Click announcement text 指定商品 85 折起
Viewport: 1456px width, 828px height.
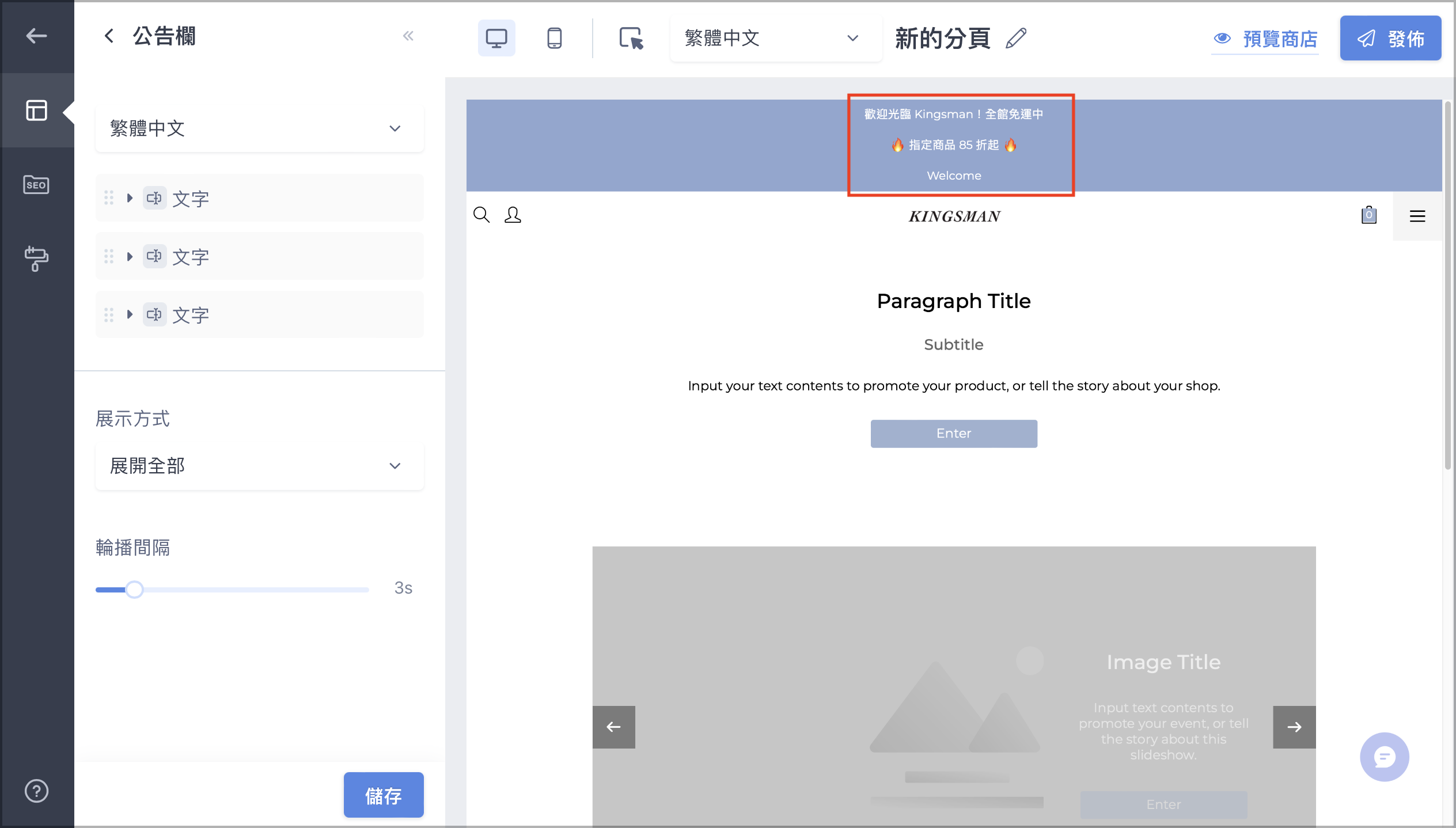point(954,145)
